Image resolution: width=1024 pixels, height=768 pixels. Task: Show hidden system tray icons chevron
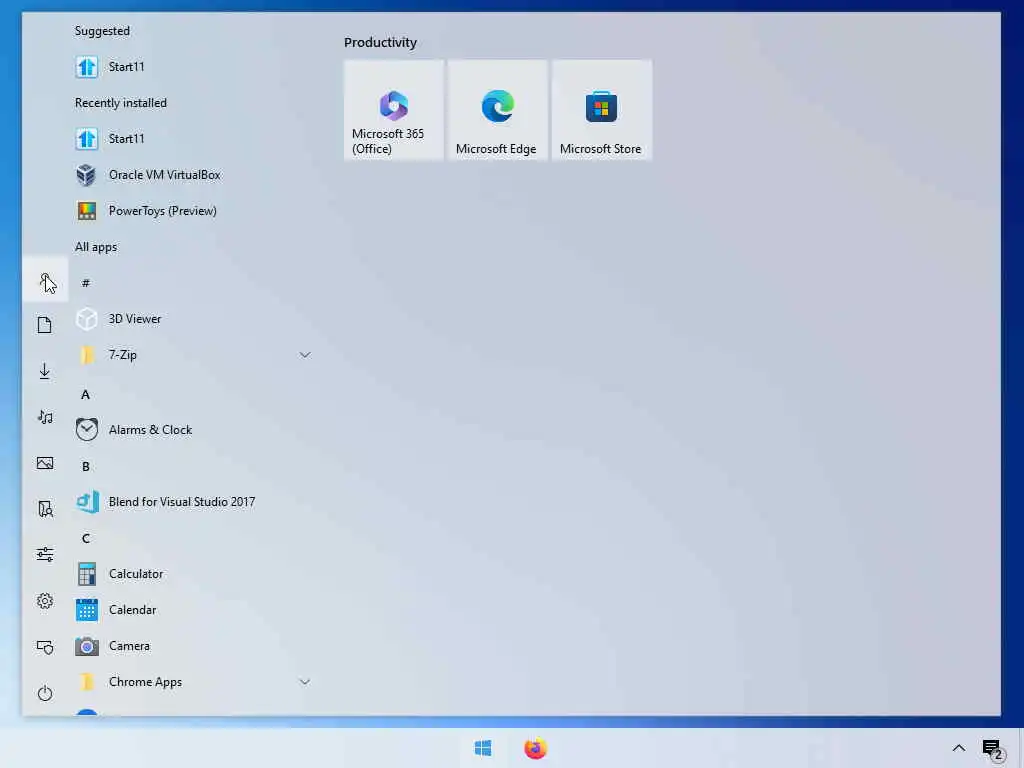click(x=958, y=748)
